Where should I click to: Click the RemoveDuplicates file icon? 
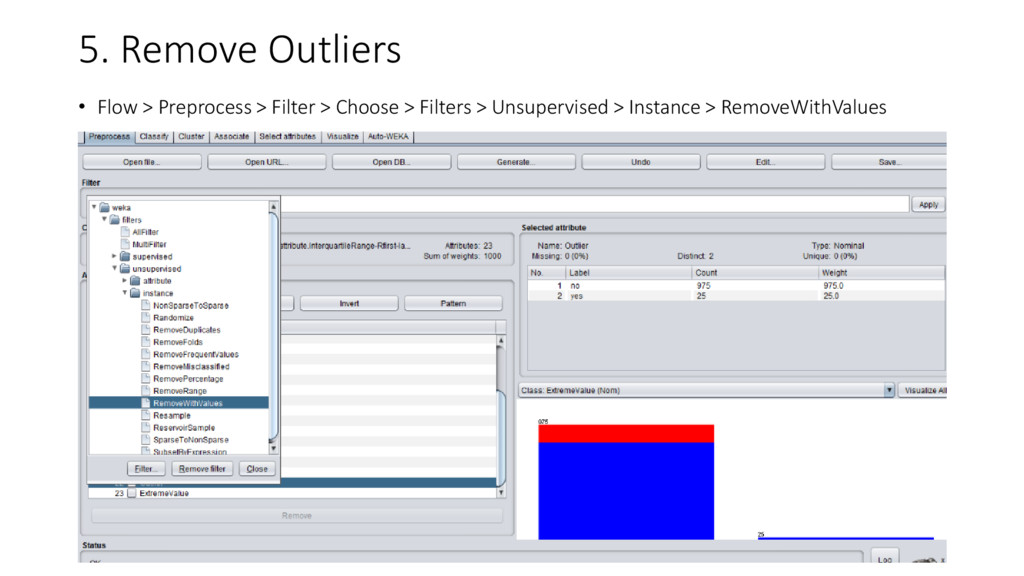pos(146,330)
